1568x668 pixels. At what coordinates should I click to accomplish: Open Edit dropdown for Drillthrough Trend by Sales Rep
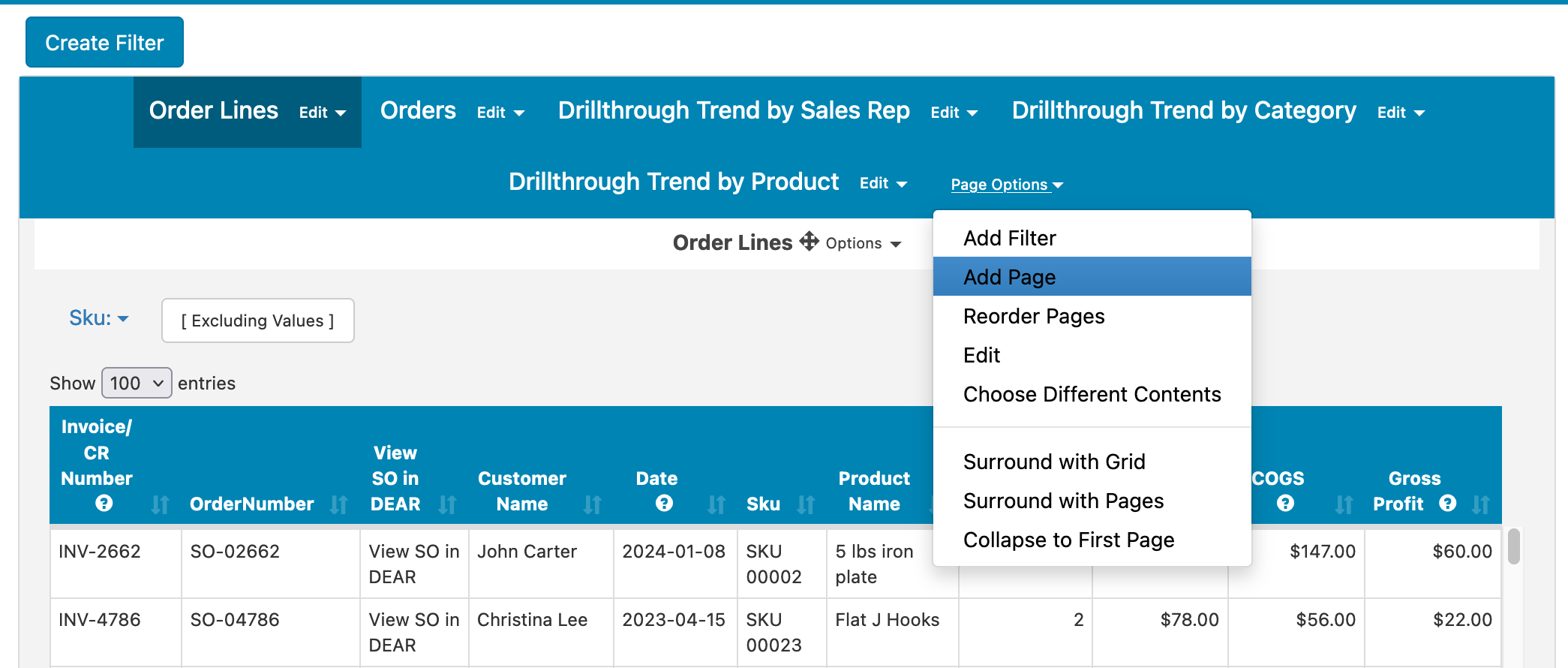[954, 113]
